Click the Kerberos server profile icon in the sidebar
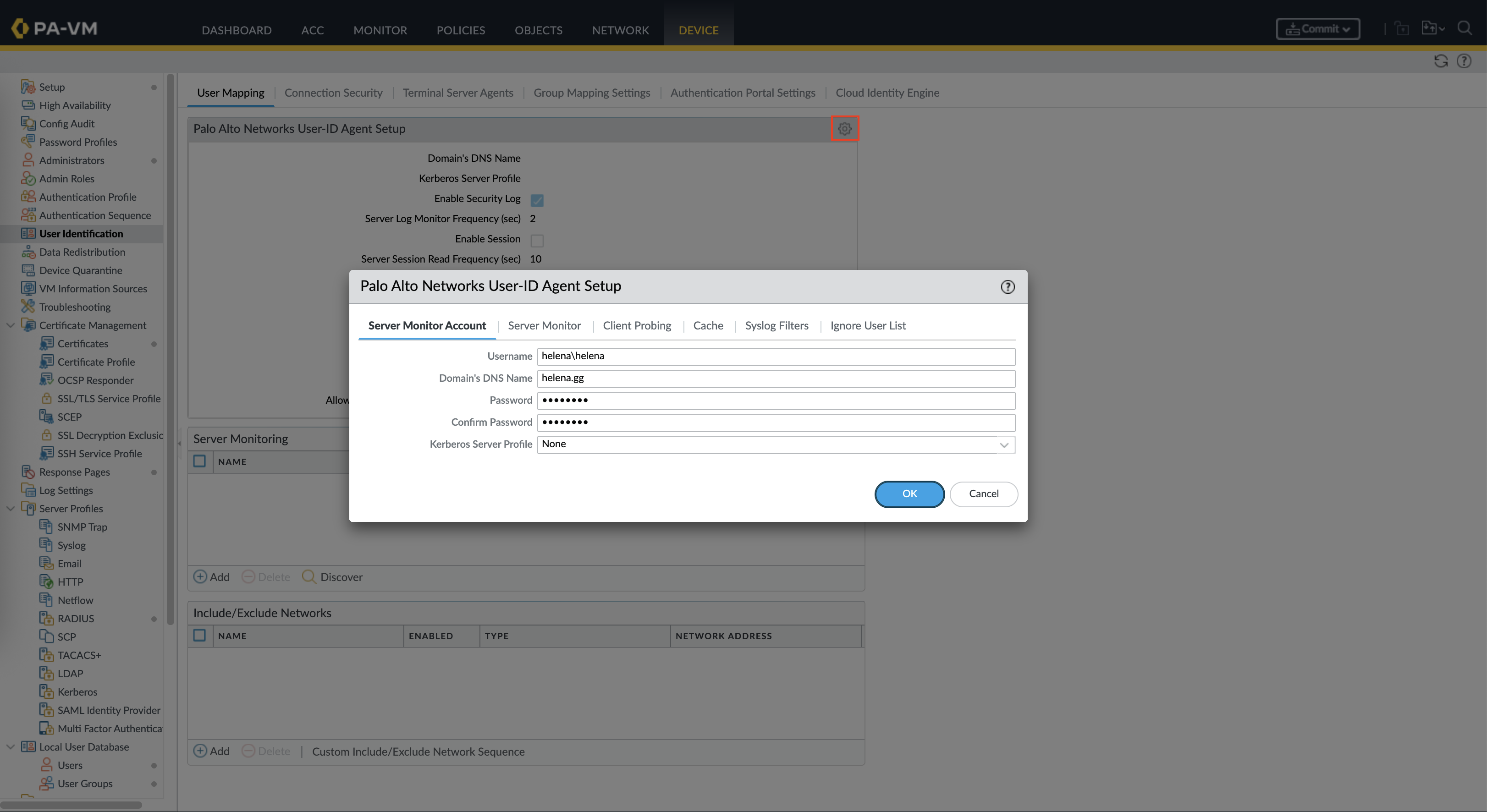This screenshot has height=812, width=1487. [x=47, y=691]
